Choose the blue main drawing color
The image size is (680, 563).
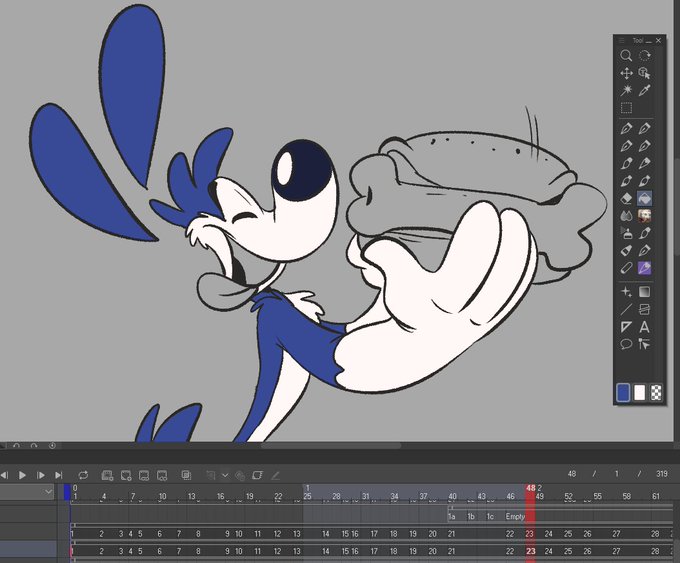tap(623, 393)
